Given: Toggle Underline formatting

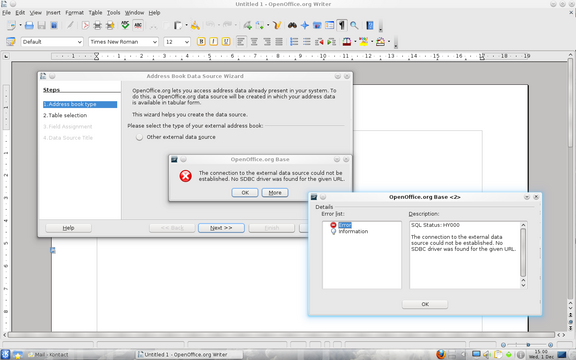Looking at the screenshot, I should coord(226,42).
